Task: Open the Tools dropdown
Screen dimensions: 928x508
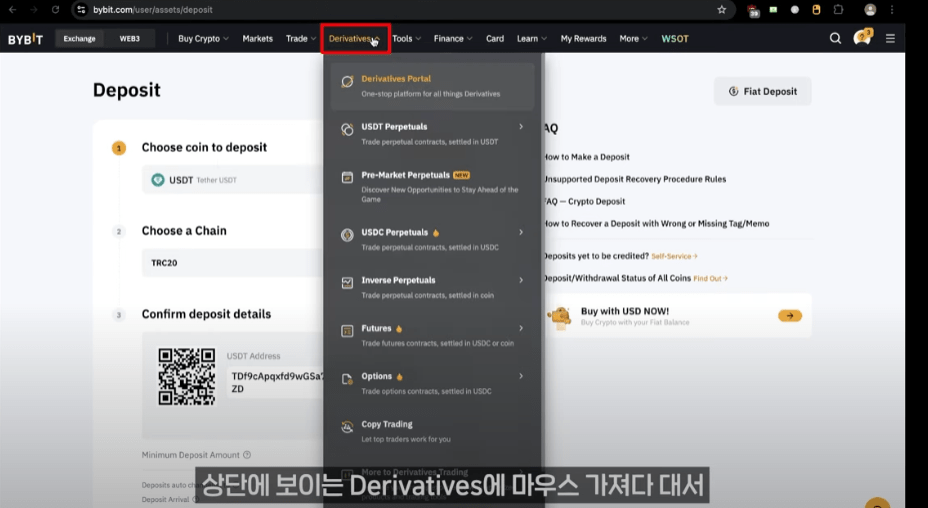Action: [407, 38]
